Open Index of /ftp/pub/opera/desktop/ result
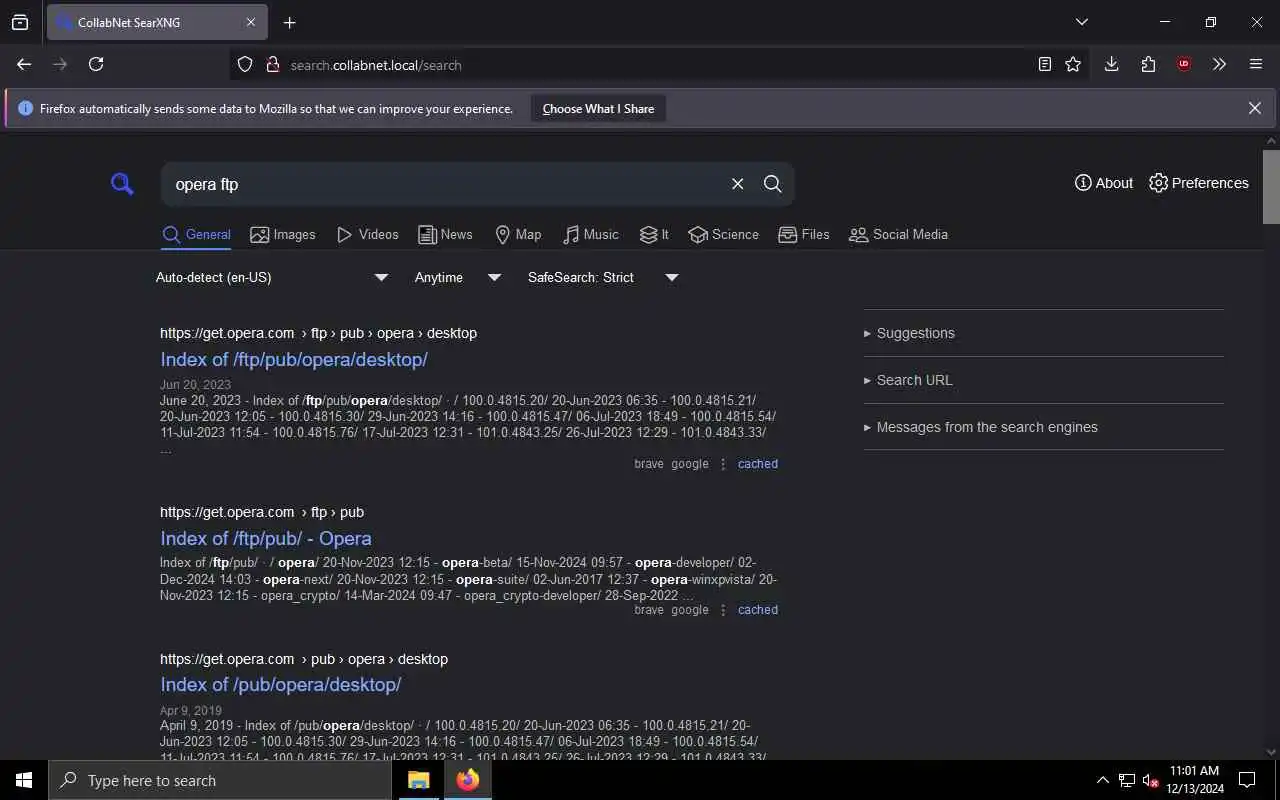The width and height of the screenshot is (1280, 800). point(294,359)
